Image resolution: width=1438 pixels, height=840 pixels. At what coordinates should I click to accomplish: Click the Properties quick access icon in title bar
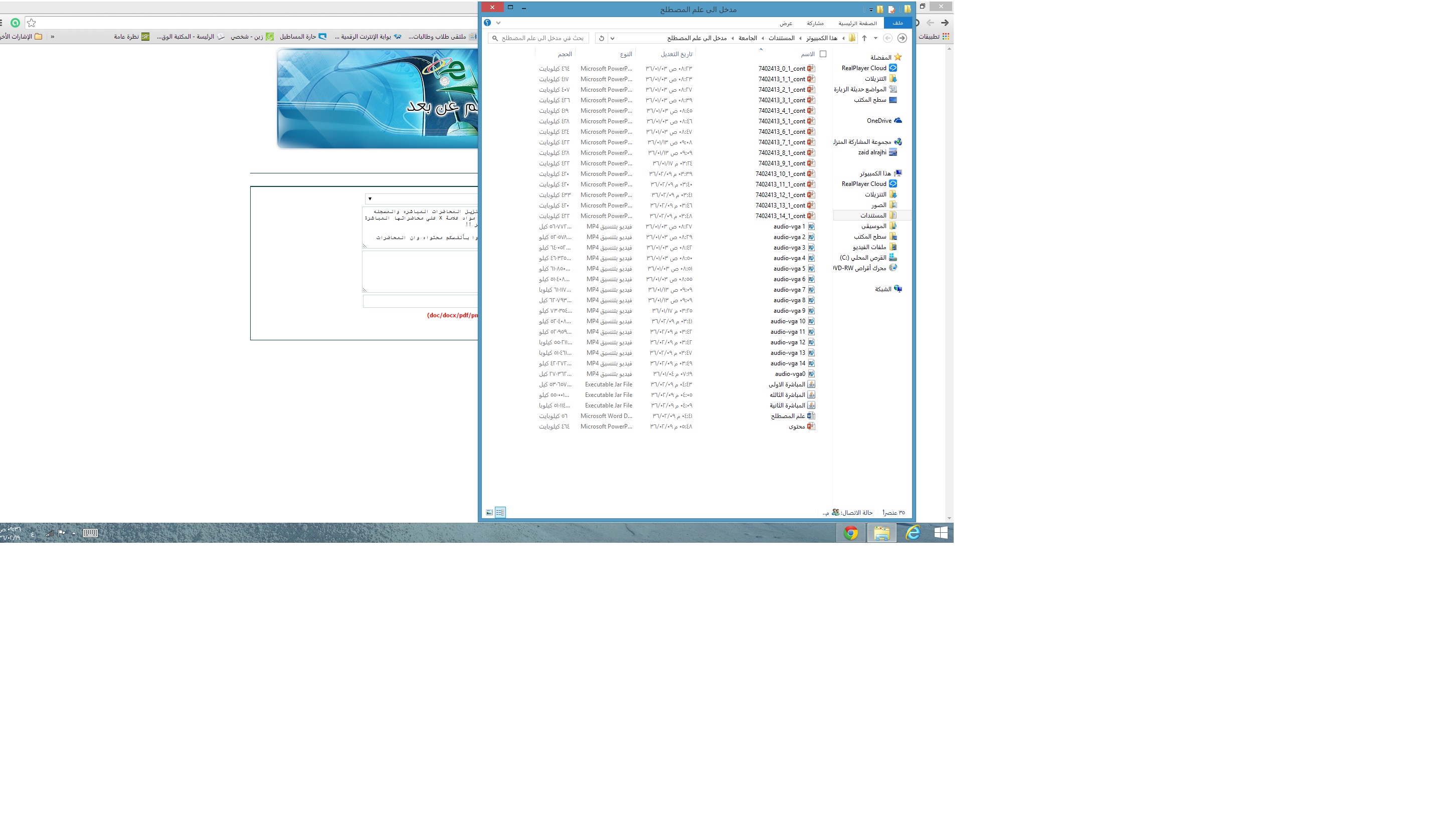pos(891,9)
